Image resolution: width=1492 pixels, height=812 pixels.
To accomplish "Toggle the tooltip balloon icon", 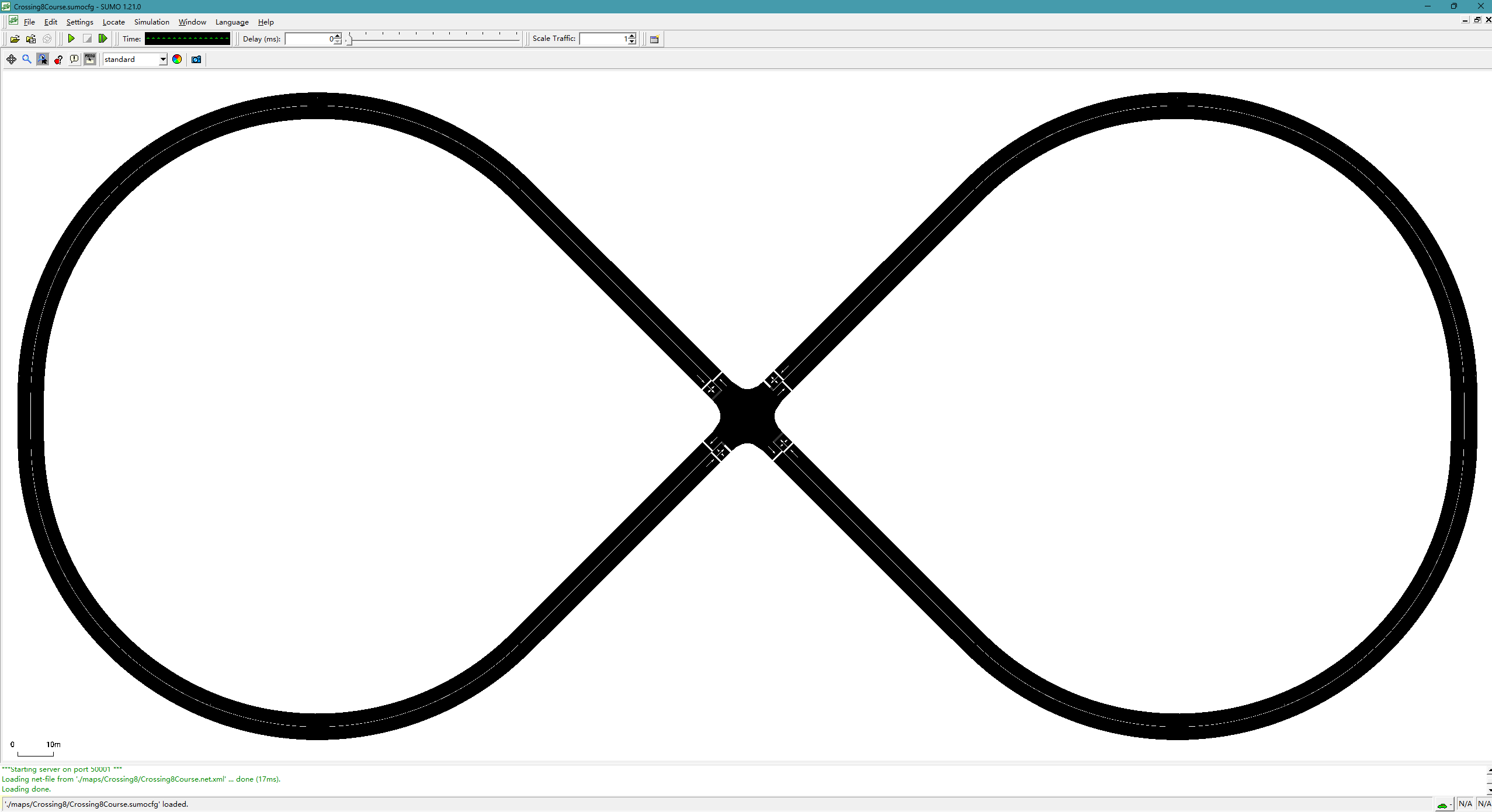I will pos(74,59).
